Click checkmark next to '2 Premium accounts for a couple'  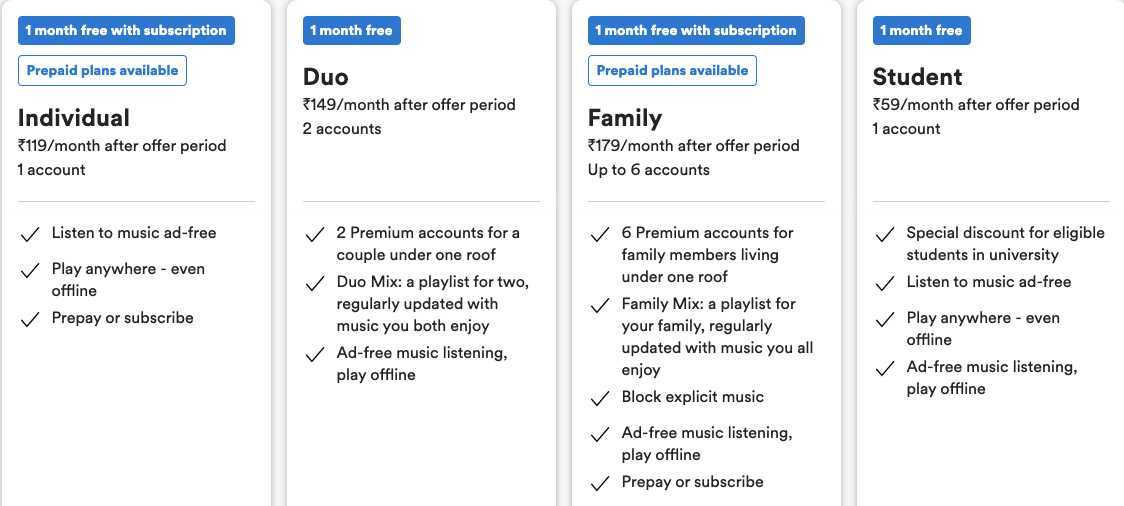pyautogui.click(x=315, y=234)
